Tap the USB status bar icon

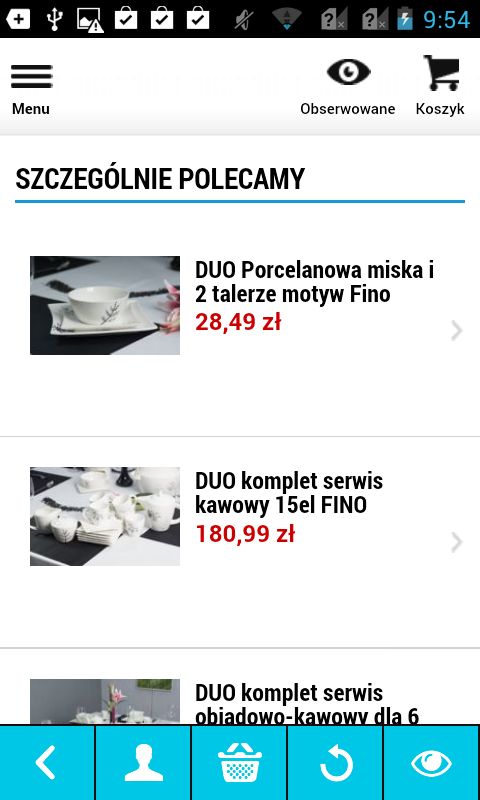[x=54, y=19]
